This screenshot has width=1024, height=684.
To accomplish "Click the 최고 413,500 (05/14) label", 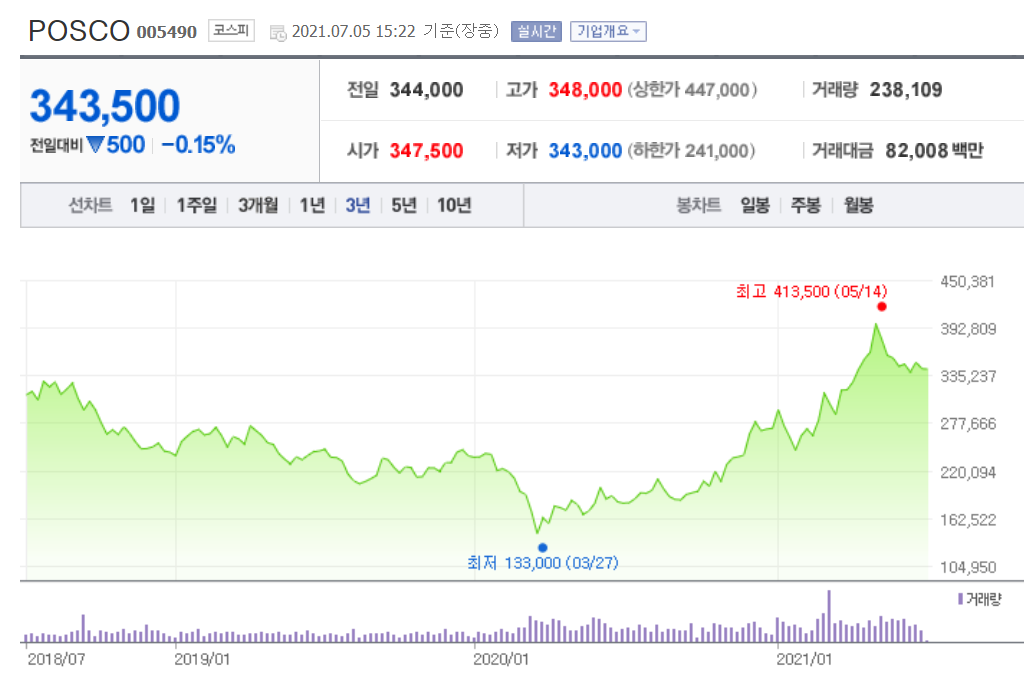I will 812,291.
